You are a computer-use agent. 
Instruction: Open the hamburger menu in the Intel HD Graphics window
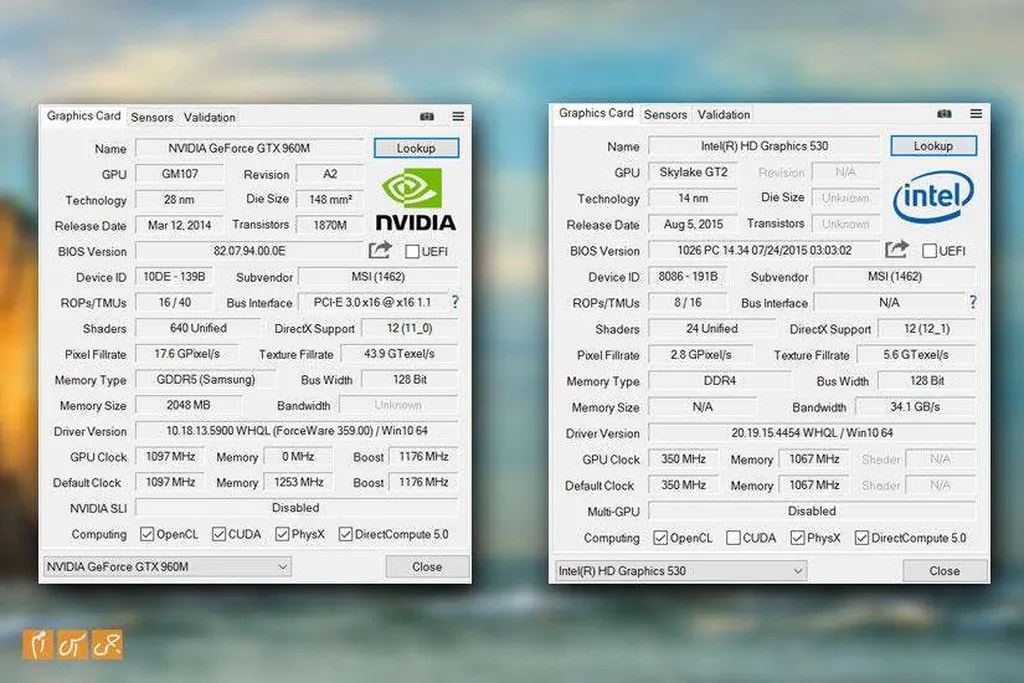(x=974, y=114)
